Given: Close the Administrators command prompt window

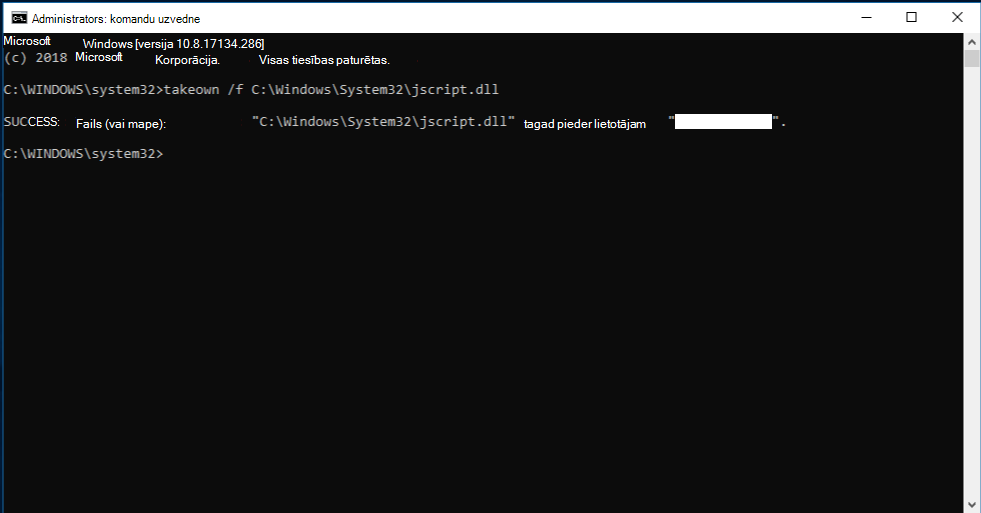Looking at the screenshot, I should (x=957, y=18).
